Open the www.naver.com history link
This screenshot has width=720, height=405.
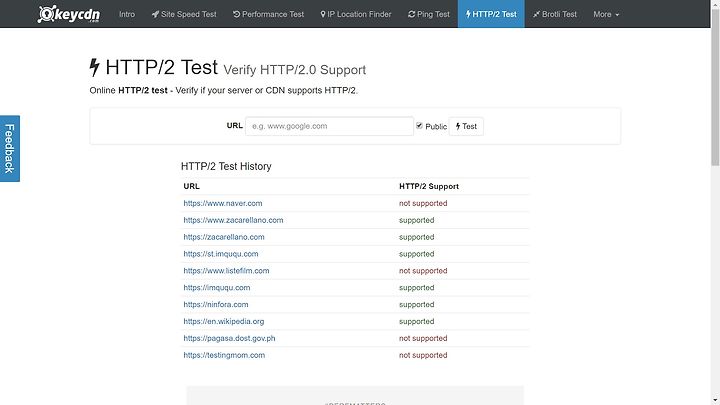[223, 203]
